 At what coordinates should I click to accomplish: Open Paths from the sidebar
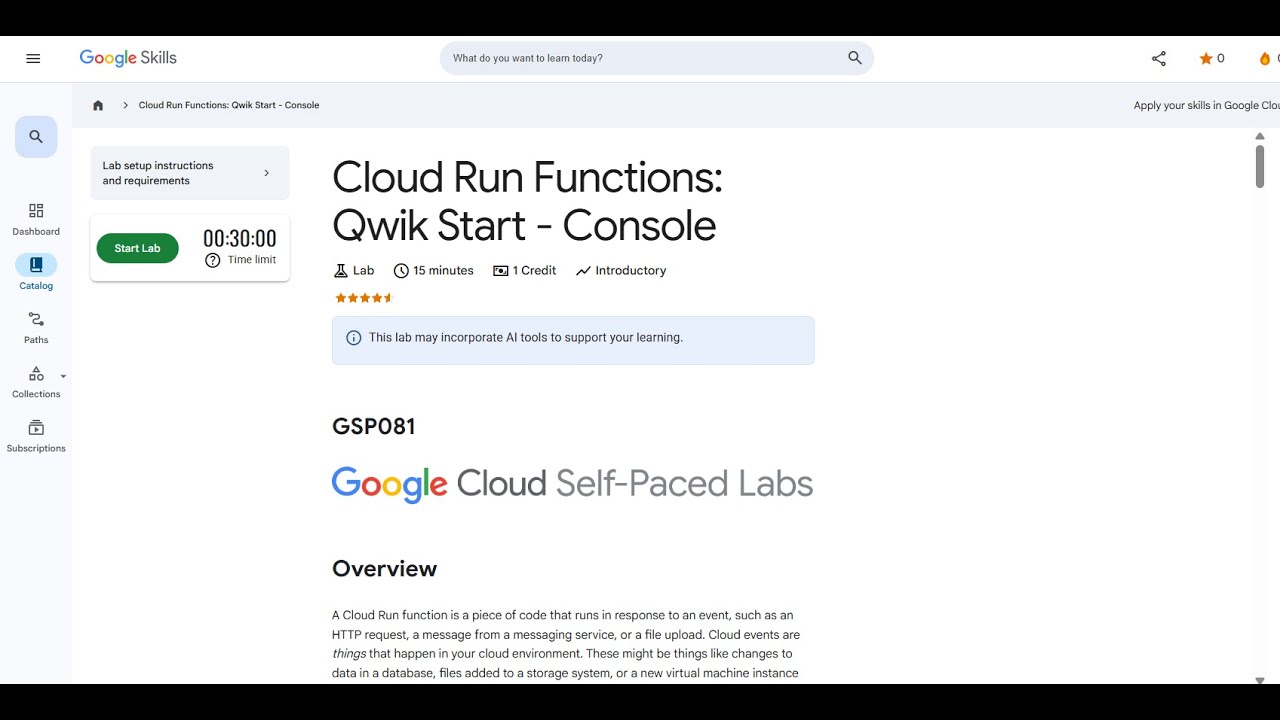coord(36,327)
